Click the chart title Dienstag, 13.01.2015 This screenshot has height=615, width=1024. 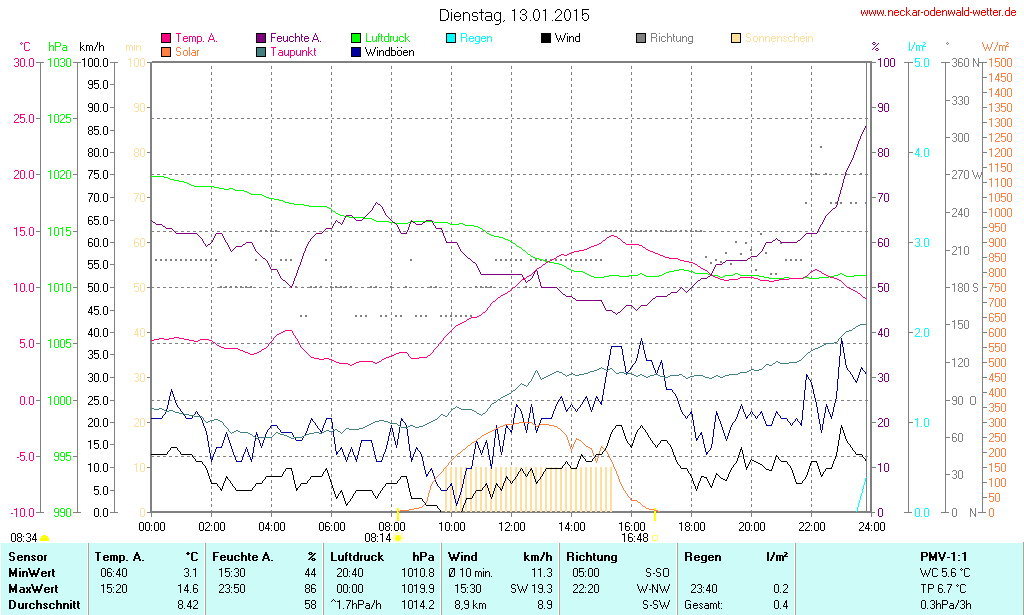(x=514, y=15)
